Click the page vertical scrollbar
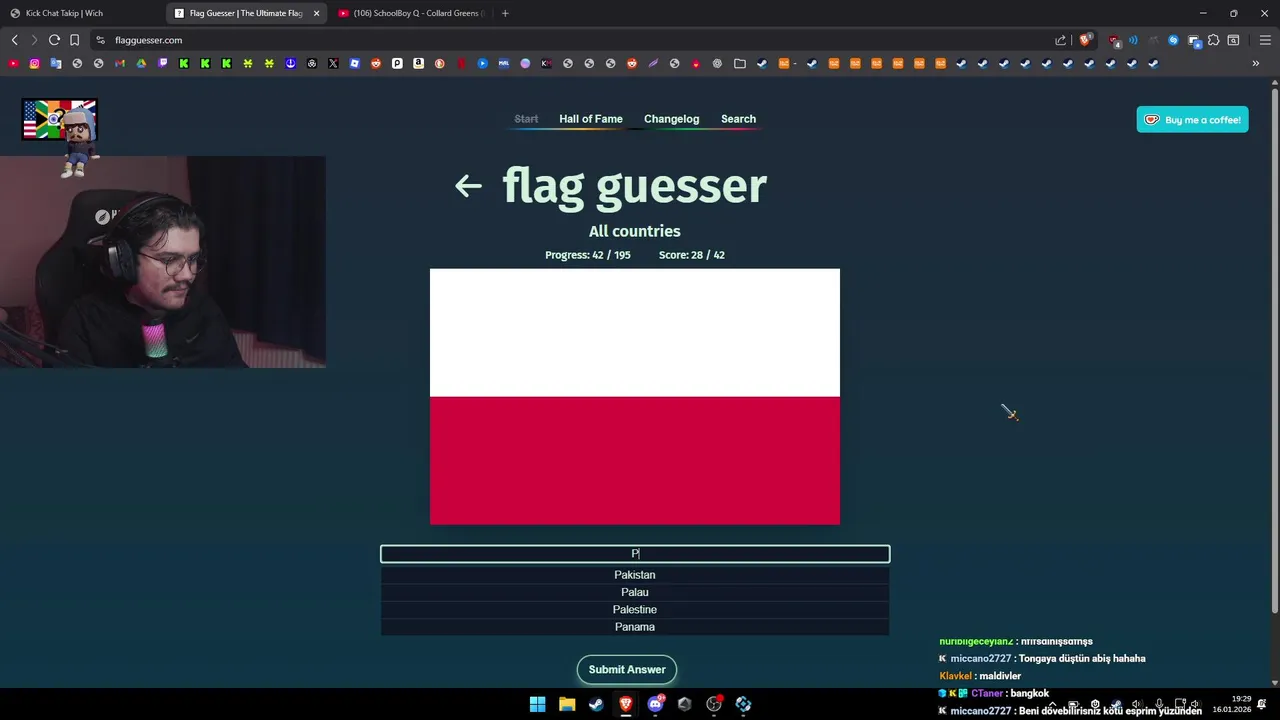 pos(1274,350)
